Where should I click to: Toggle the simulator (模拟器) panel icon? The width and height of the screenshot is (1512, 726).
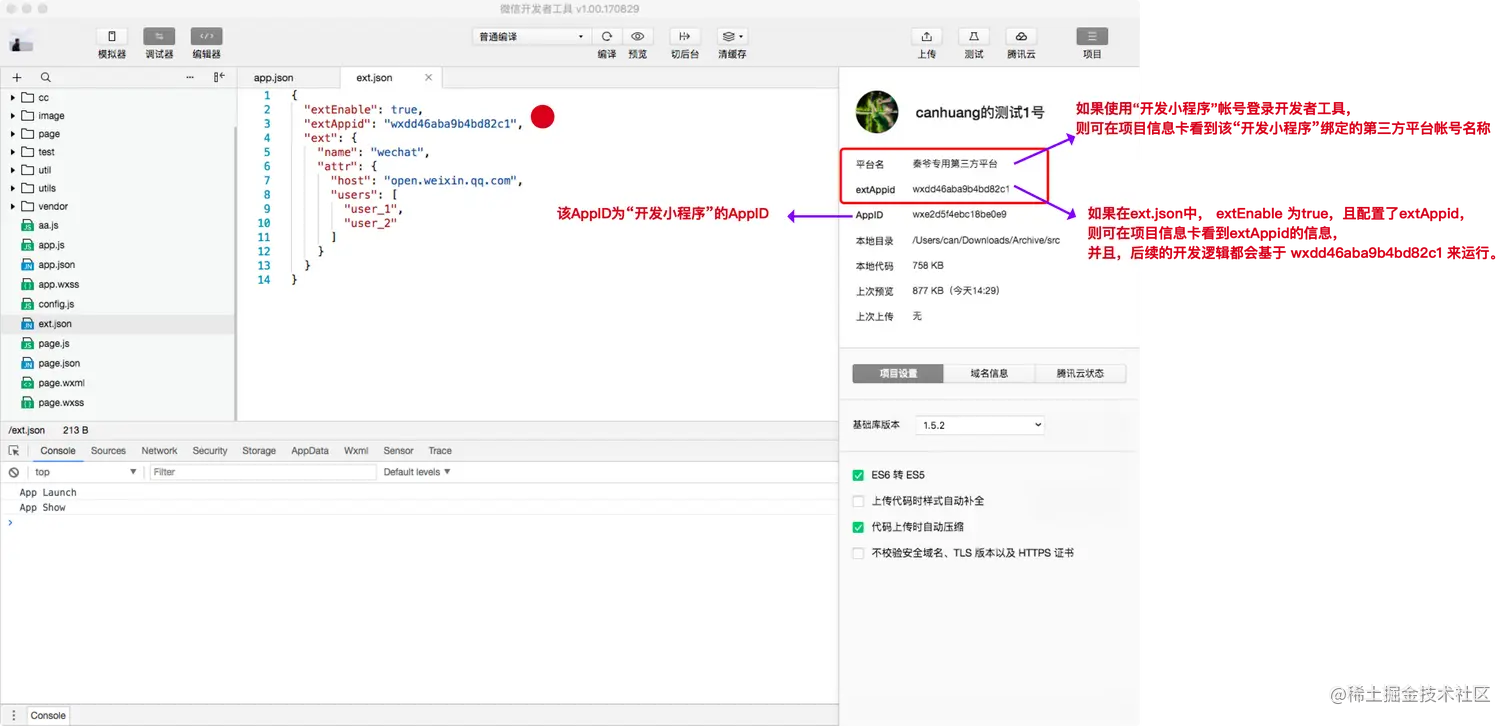pyautogui.click(x=112, y=36)
